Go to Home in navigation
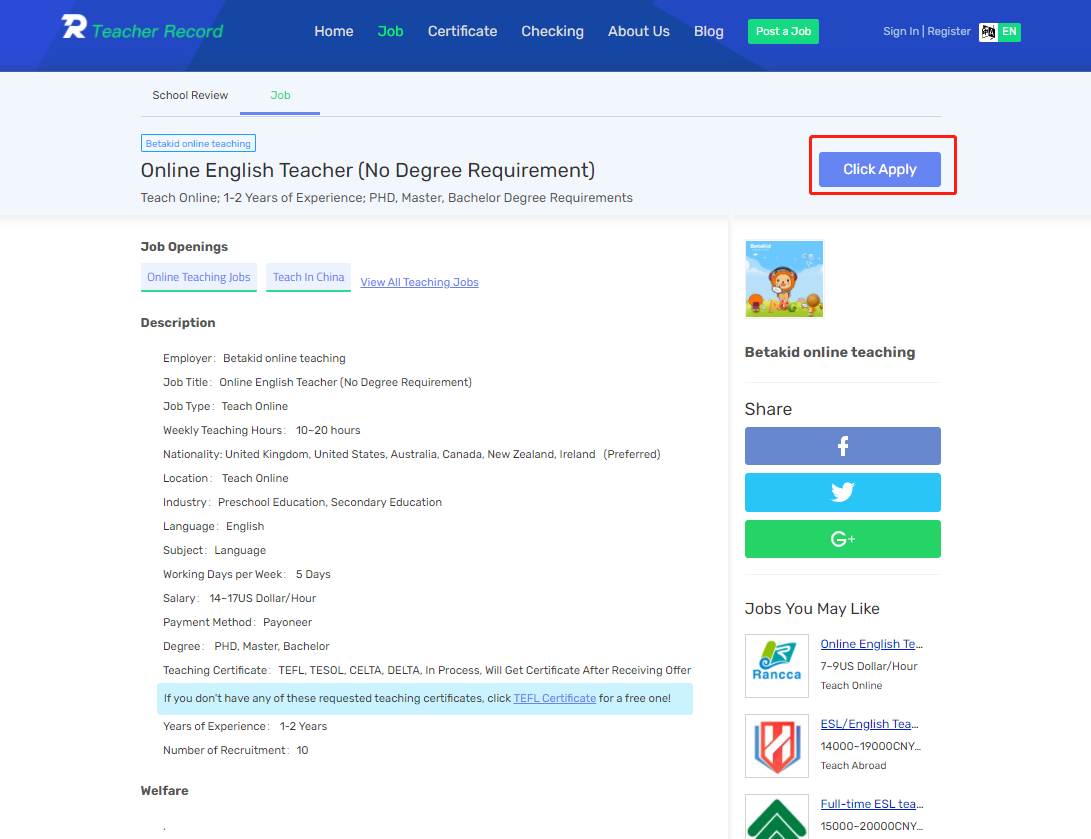Screen dimensions: 1091x839 click(333, 31)
